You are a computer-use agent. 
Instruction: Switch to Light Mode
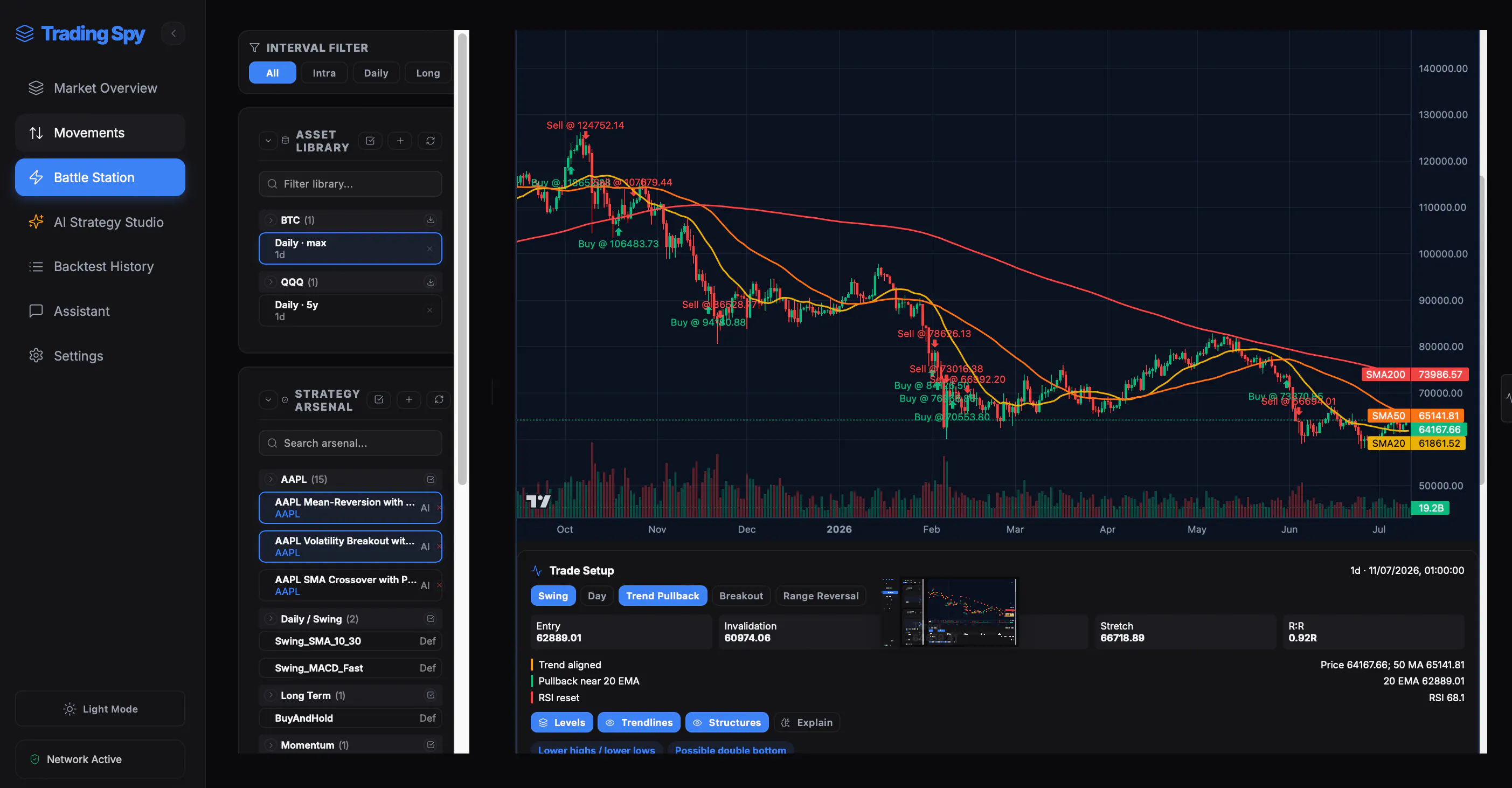click(100, 709)
